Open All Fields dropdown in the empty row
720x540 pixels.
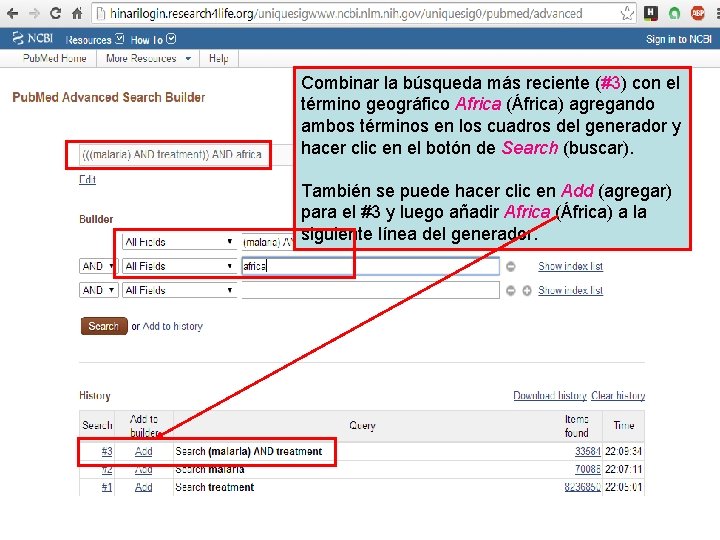pyautogui.click(x=179, y=290)
